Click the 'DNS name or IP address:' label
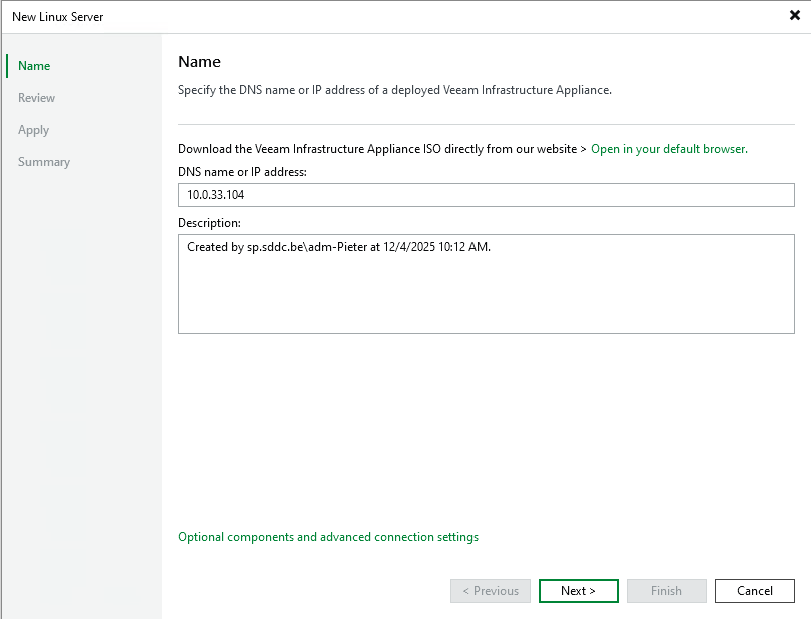 point(242,172)
